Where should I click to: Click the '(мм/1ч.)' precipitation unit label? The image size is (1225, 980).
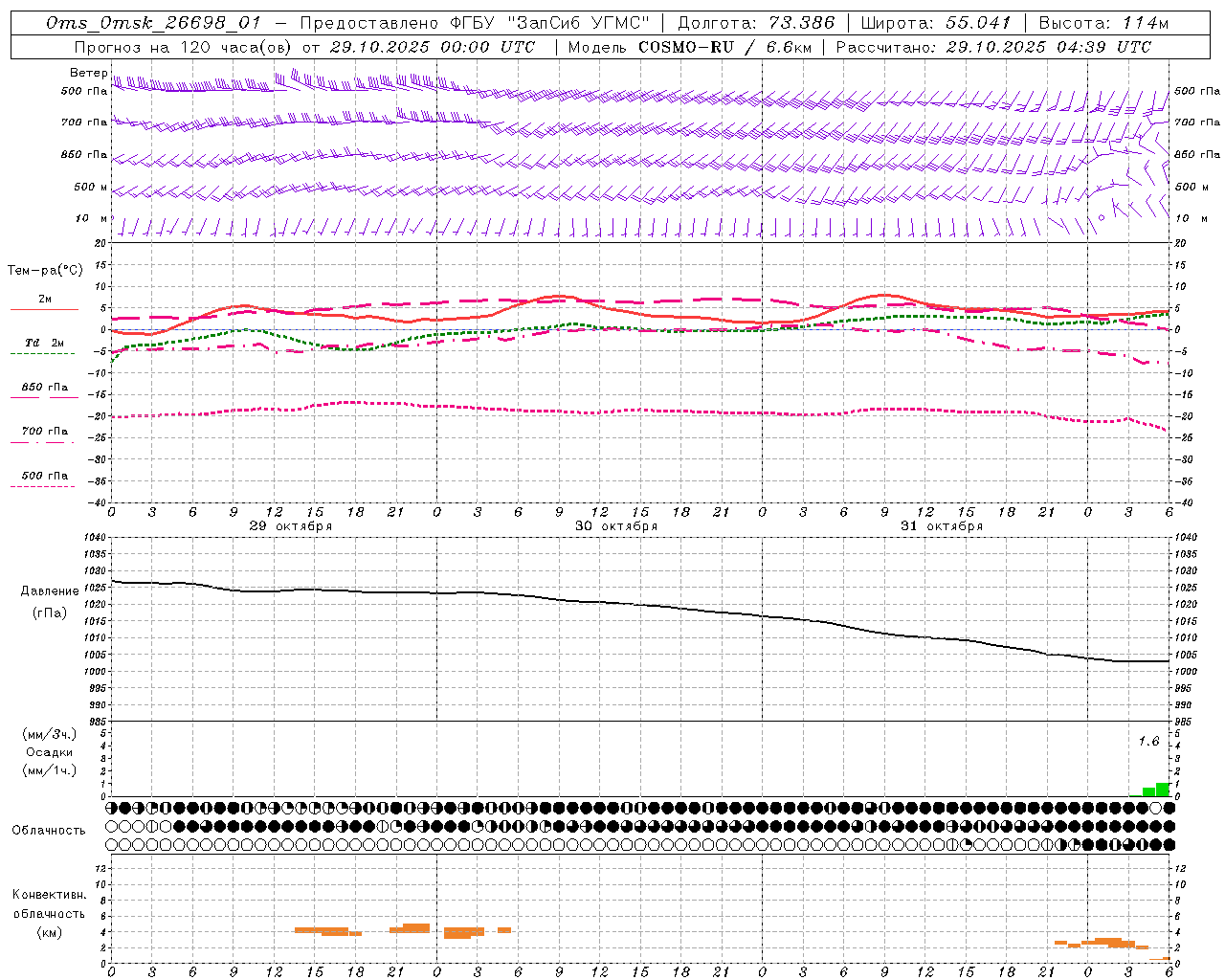click(50, 770)
